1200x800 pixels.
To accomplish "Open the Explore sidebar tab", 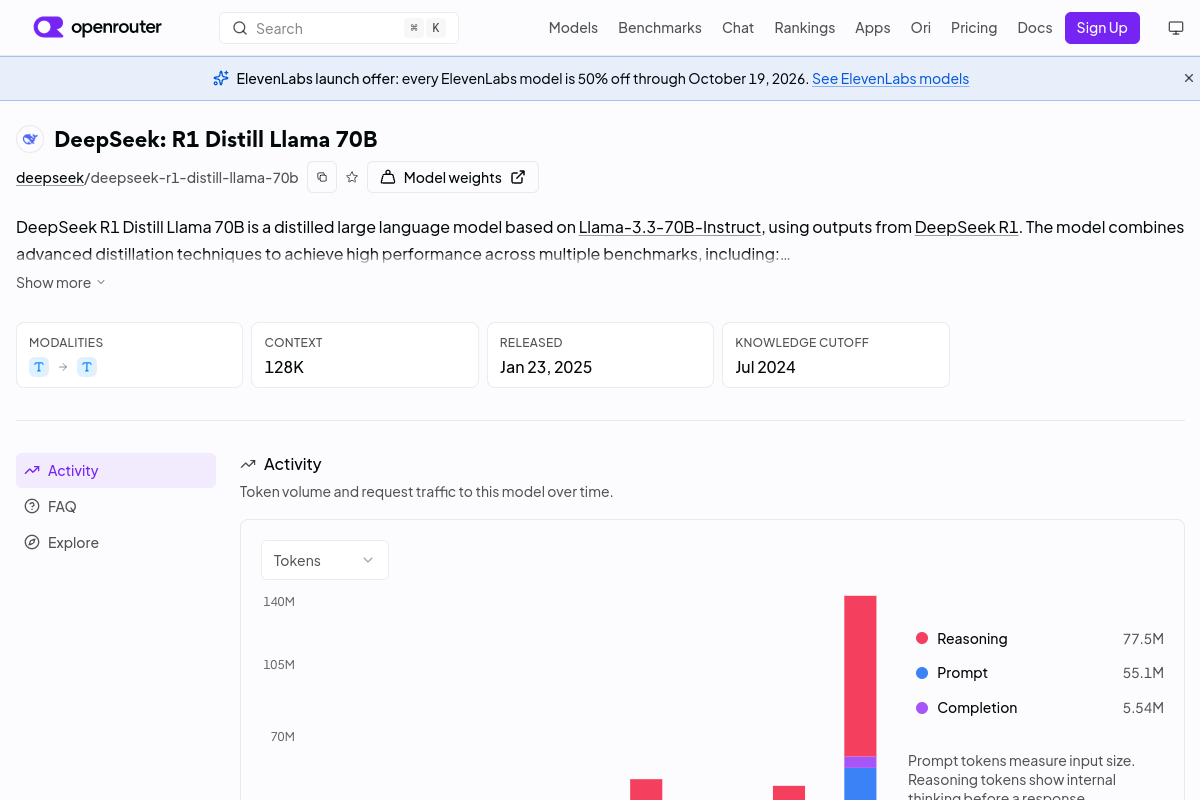I will [116, 542].
